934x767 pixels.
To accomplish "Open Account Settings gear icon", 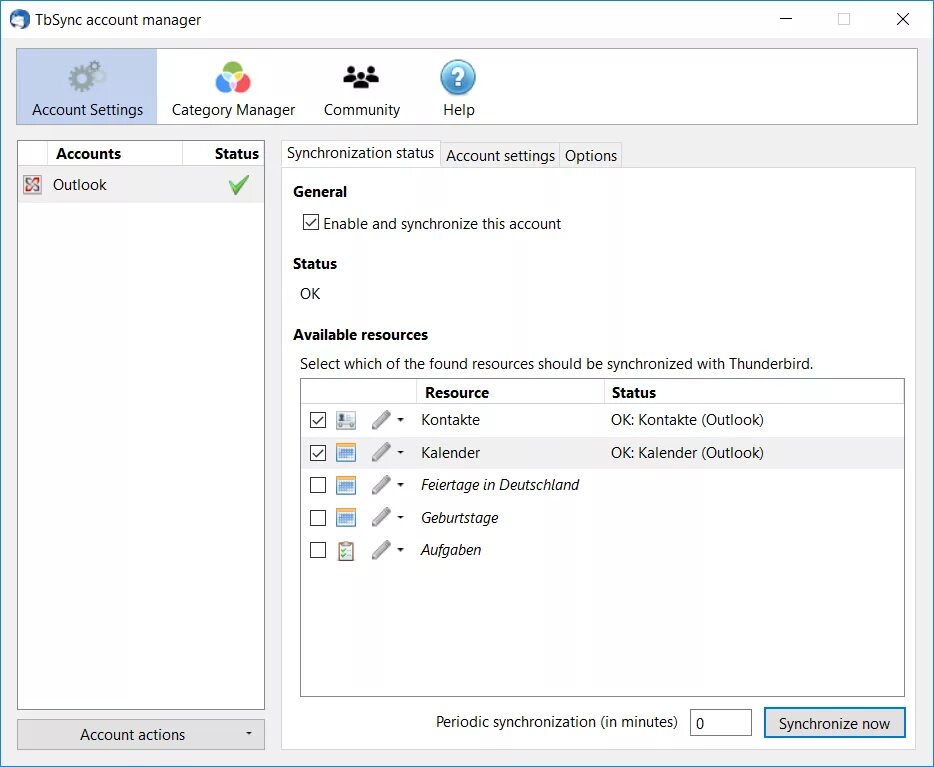I will (87, 77).
